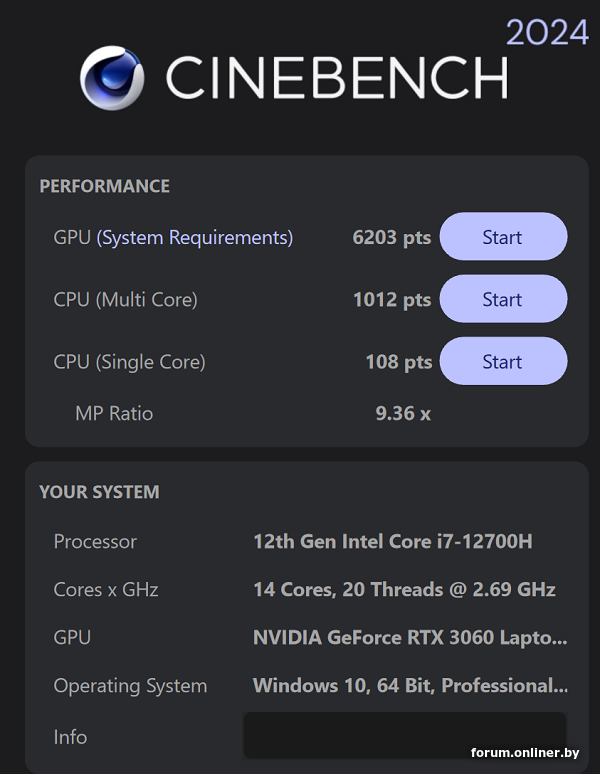
Task: Click the 6203 pts GPU score
Action: click(391, 238)
